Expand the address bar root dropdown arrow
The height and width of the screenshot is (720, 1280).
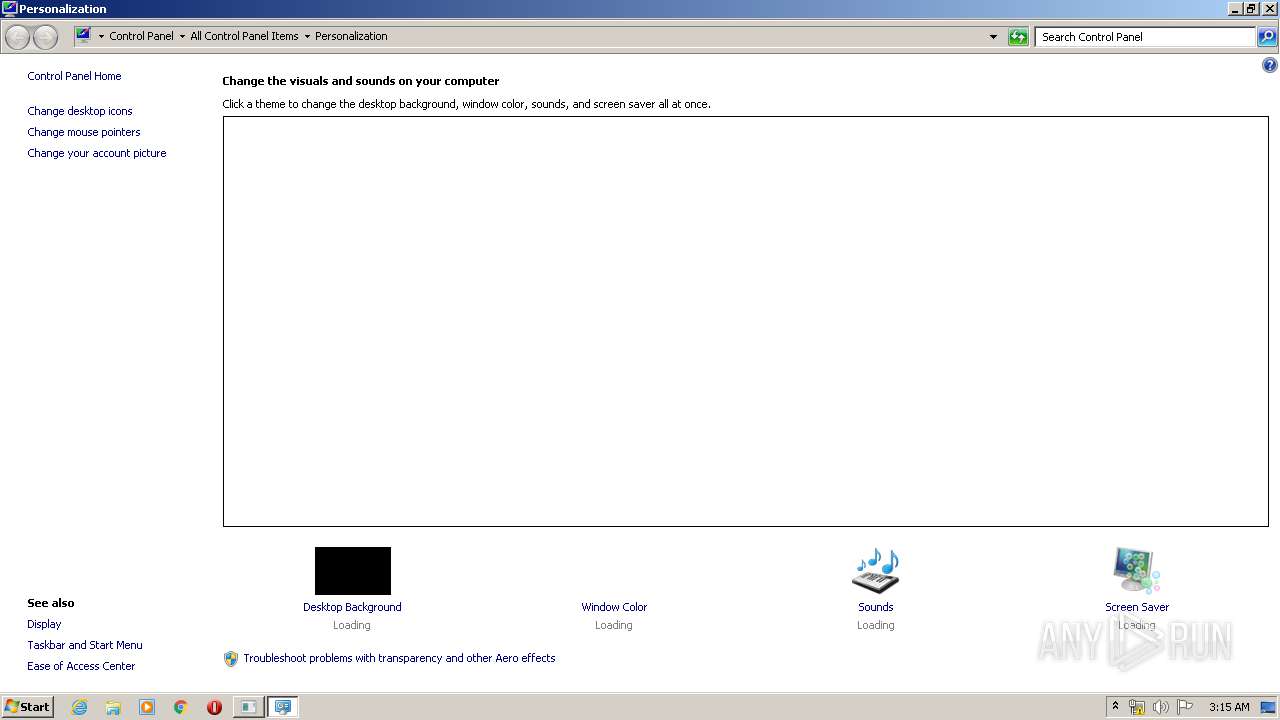(x=101, y=36)
